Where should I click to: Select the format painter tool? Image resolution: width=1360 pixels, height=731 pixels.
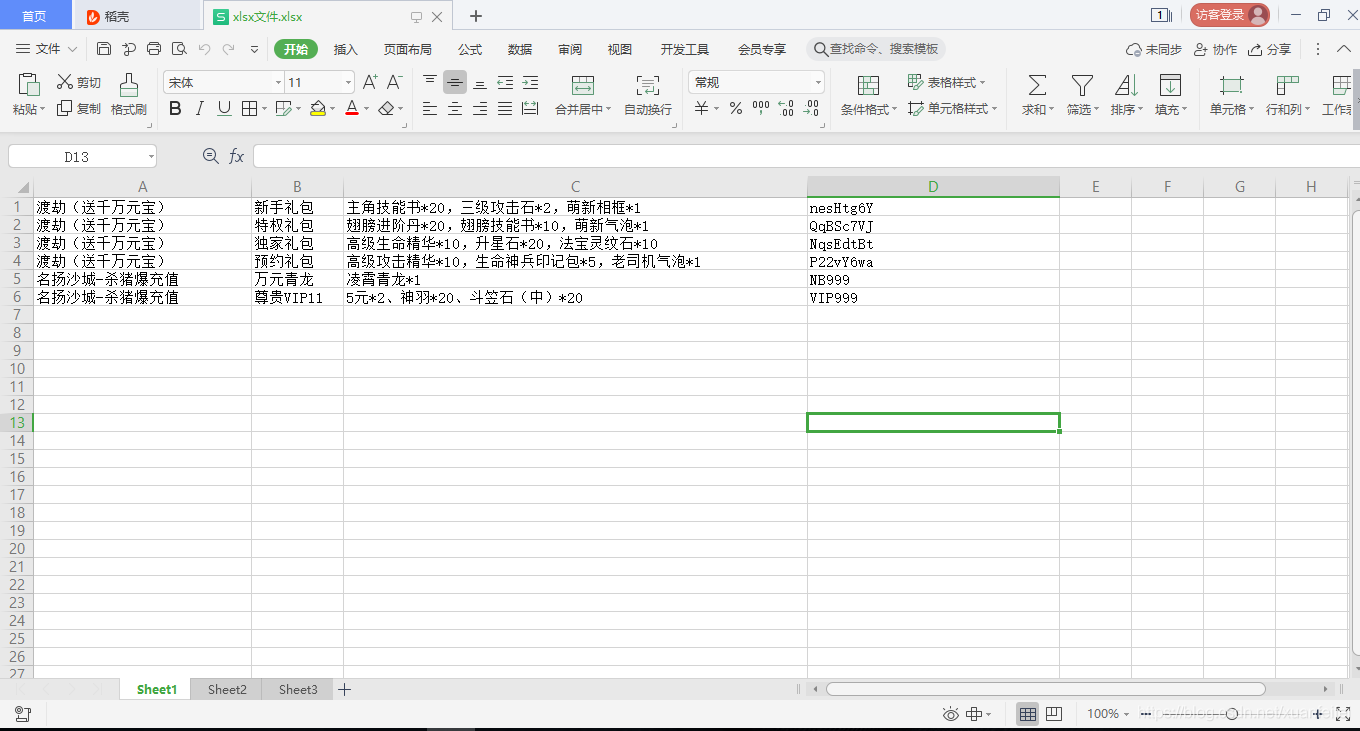pos(128,97)
